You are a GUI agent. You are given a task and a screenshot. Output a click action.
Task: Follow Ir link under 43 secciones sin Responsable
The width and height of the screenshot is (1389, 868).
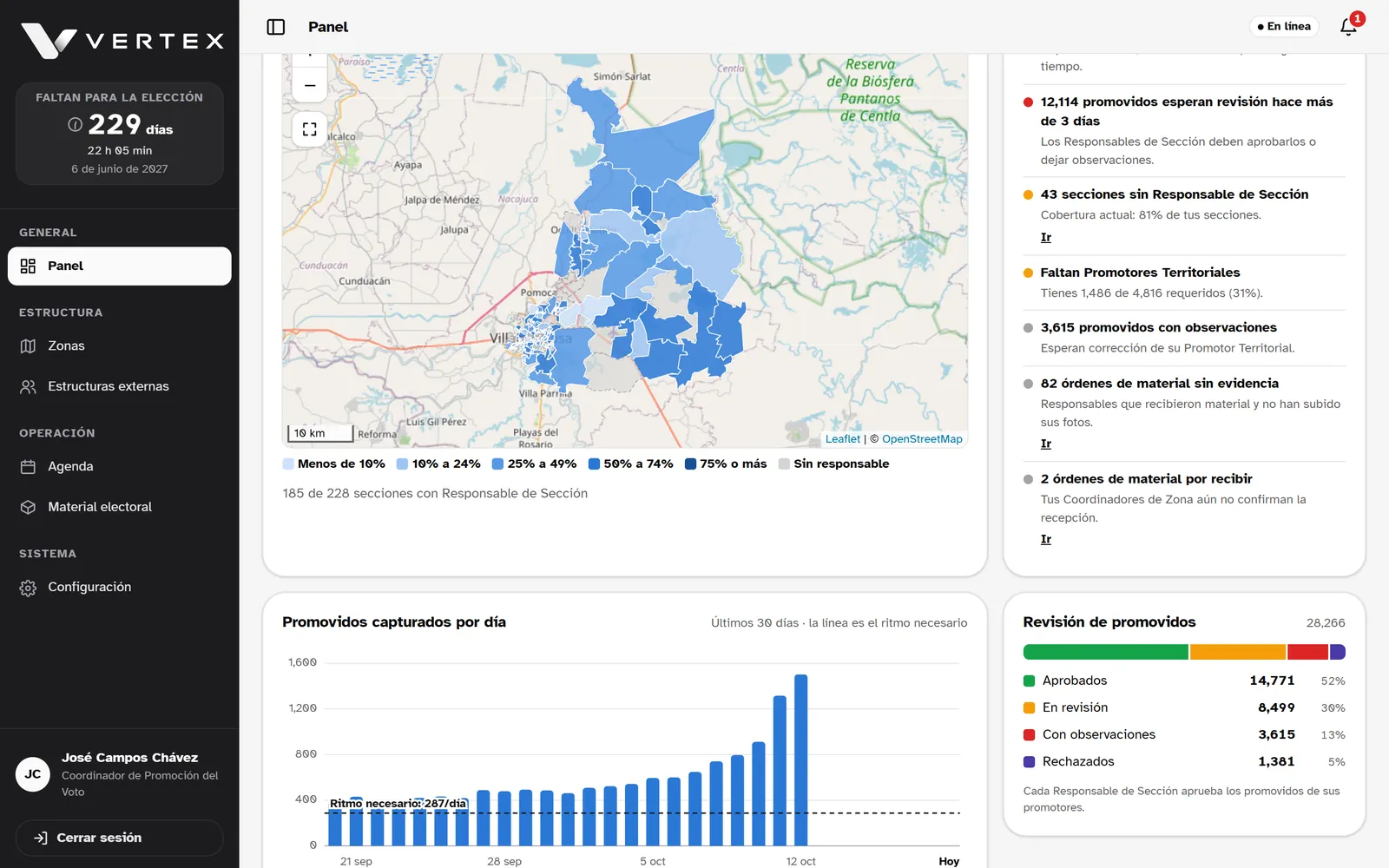1046,237
